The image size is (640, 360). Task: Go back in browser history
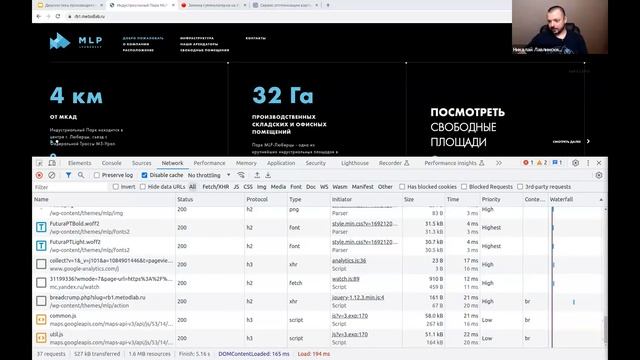39,16
